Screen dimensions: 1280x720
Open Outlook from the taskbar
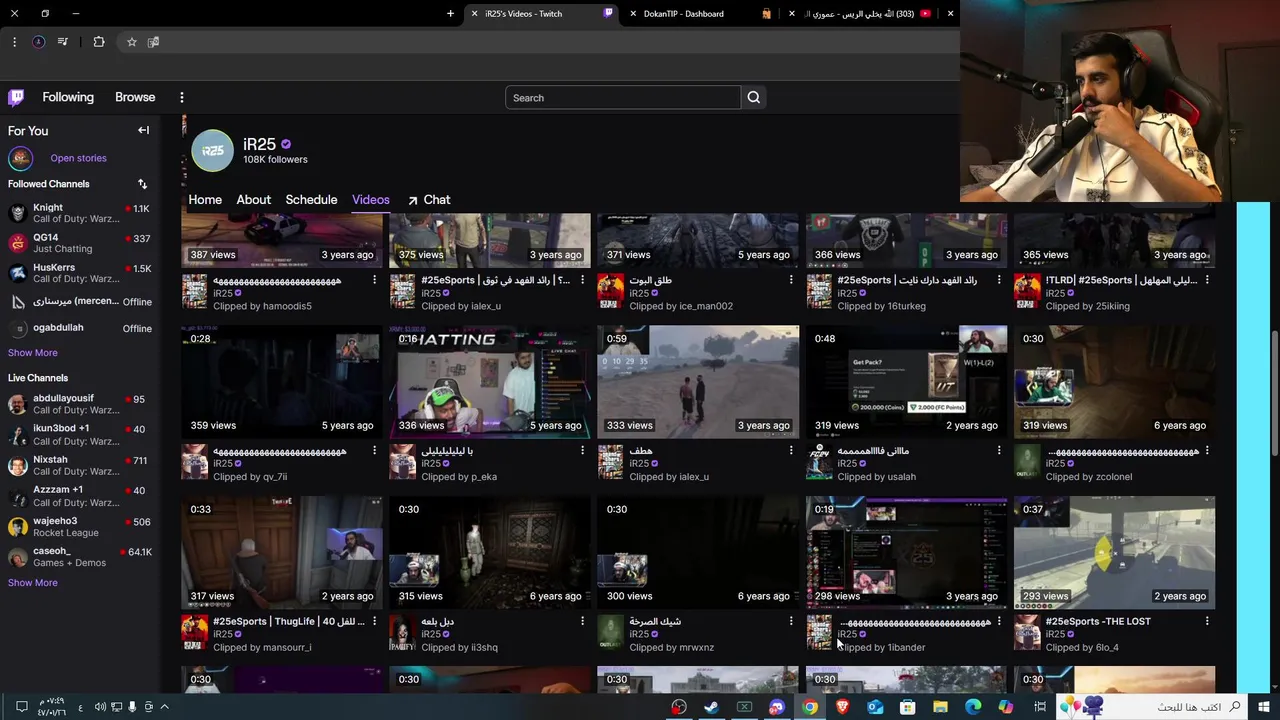tap(875, 707)
